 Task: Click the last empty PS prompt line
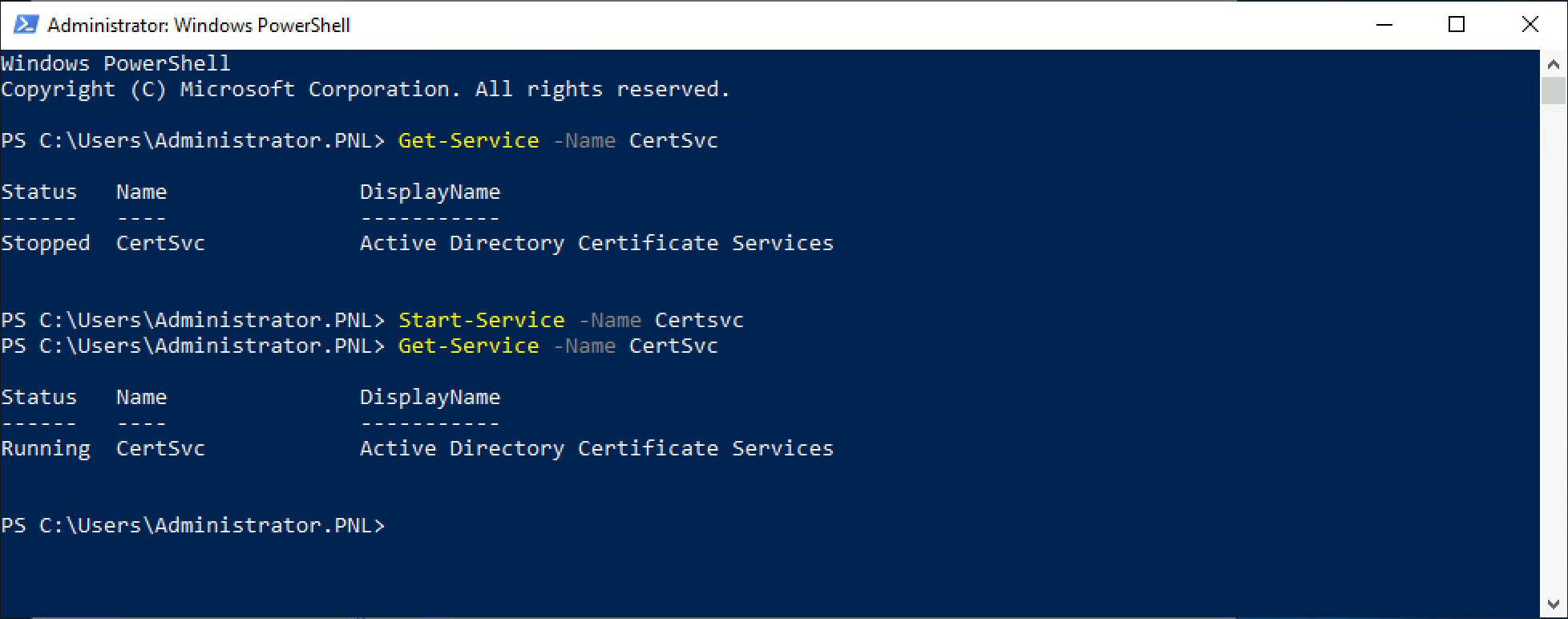click(x=193, y=525)
